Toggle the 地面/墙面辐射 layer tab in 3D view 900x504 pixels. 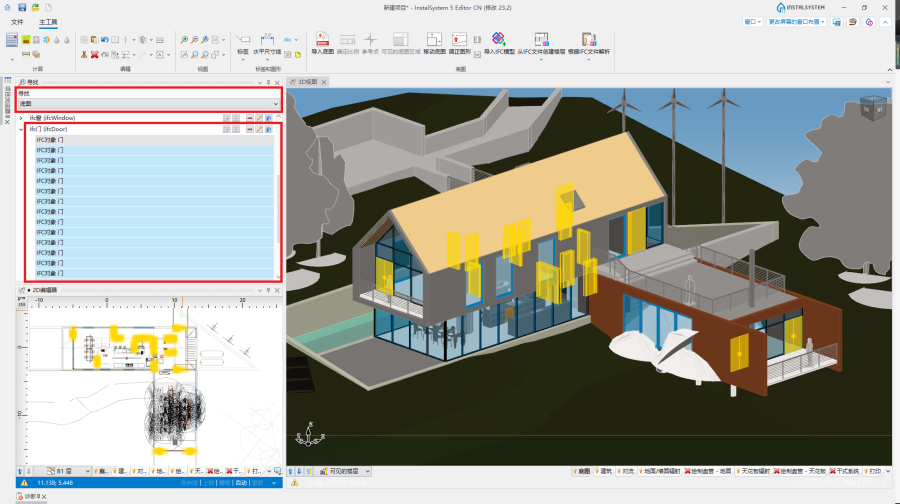tap(659, 471)
